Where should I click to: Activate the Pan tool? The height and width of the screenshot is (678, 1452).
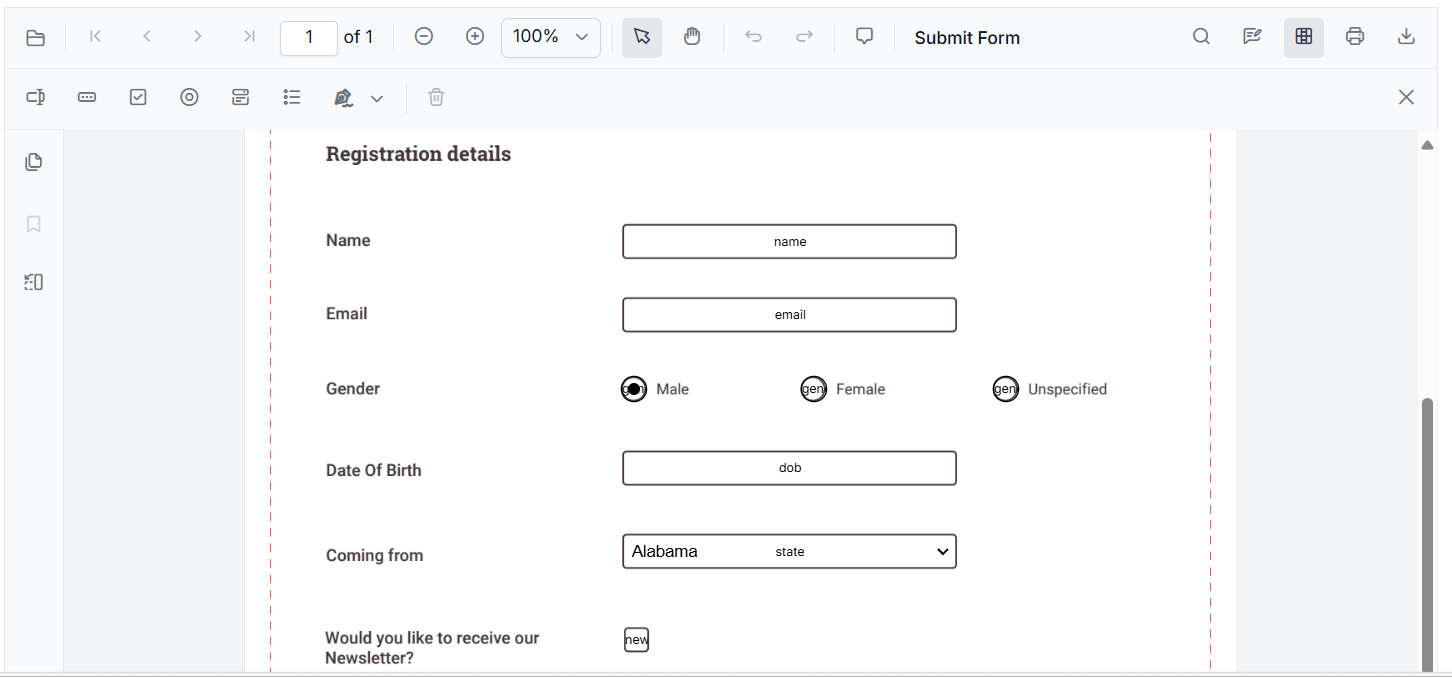(x=692, y=37)
